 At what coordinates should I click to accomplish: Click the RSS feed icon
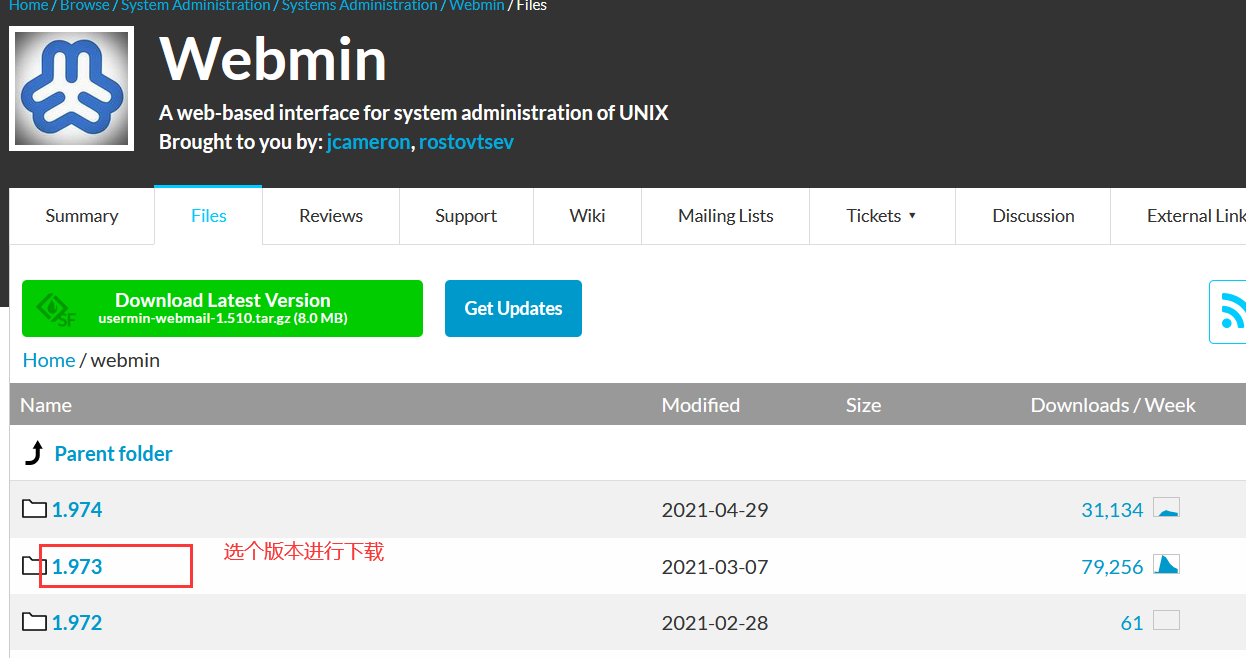point(1233,311)
